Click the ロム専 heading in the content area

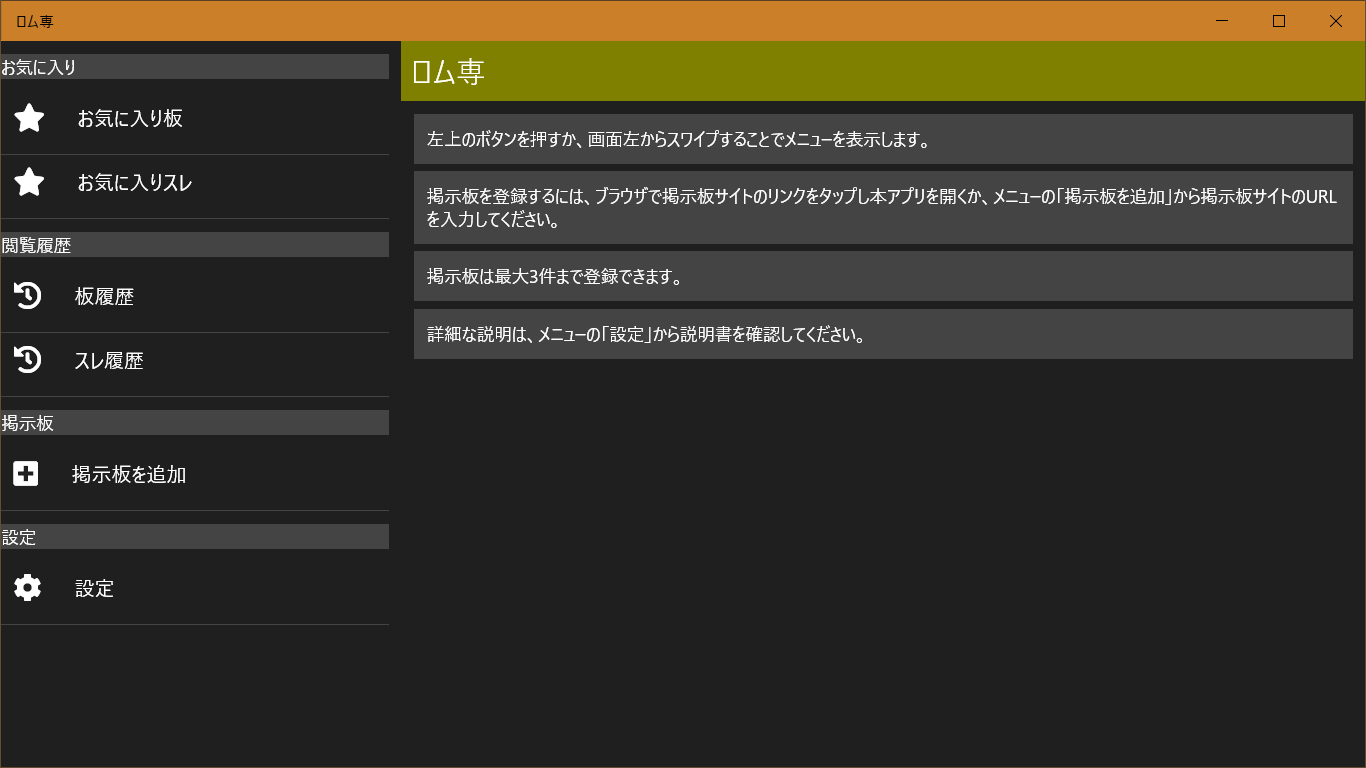(x=447, y=72)
